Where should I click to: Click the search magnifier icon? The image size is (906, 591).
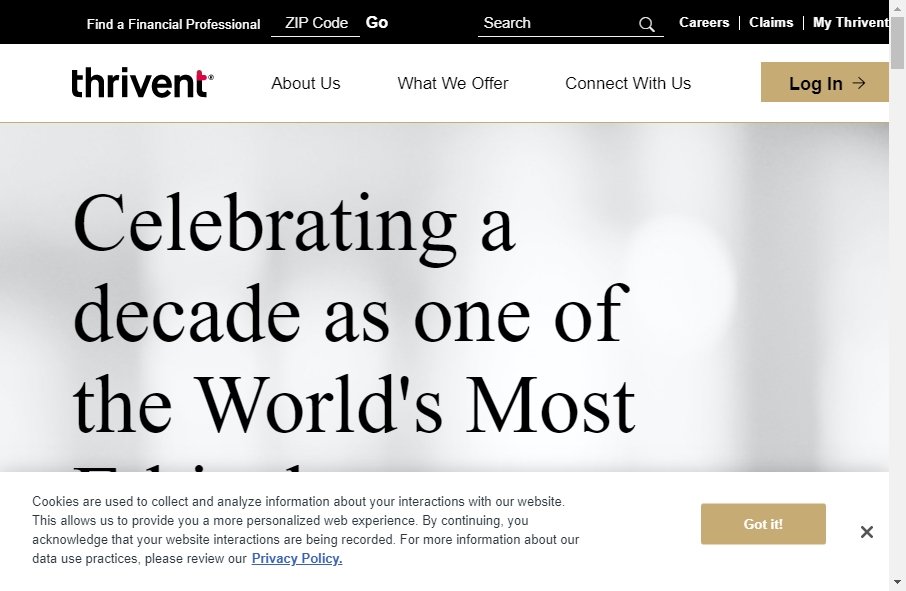(x=647, y=24)
